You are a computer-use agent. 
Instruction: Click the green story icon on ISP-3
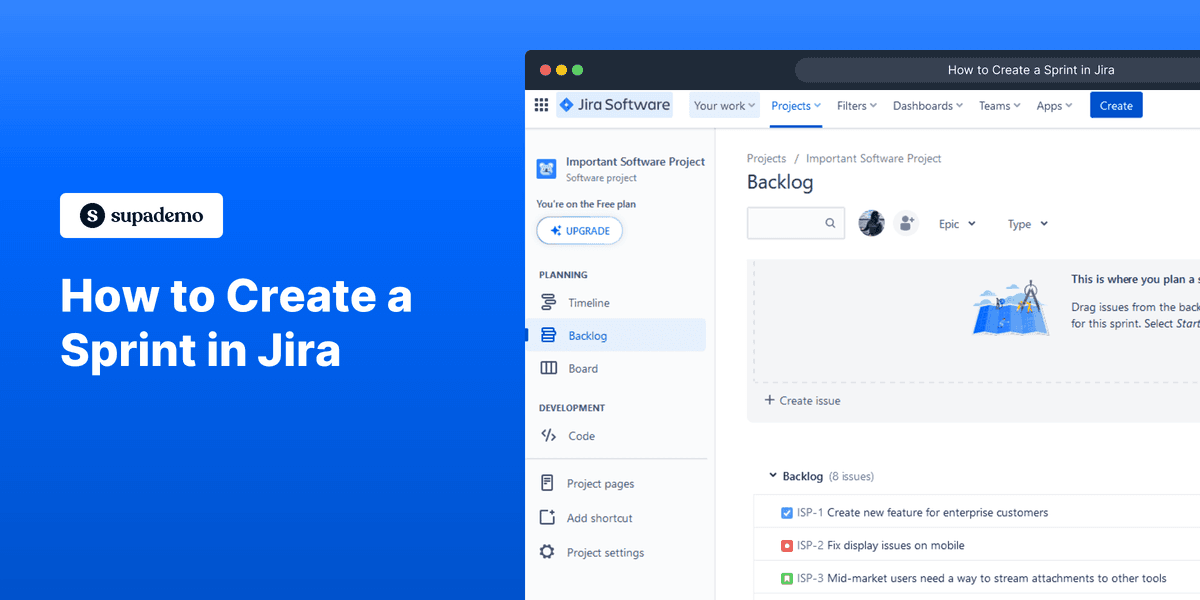(x=786, y=578)
